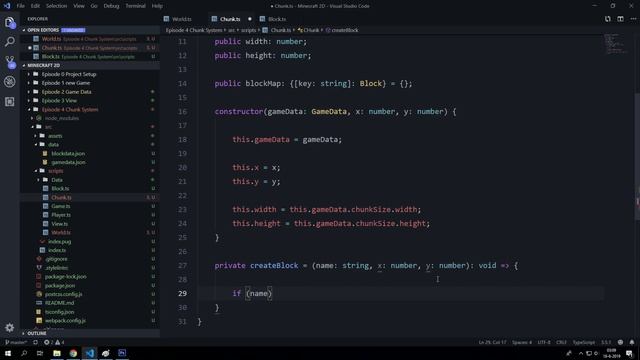640x360 pixels.
Task: Open the Windows action center icon
Action: 629,353
